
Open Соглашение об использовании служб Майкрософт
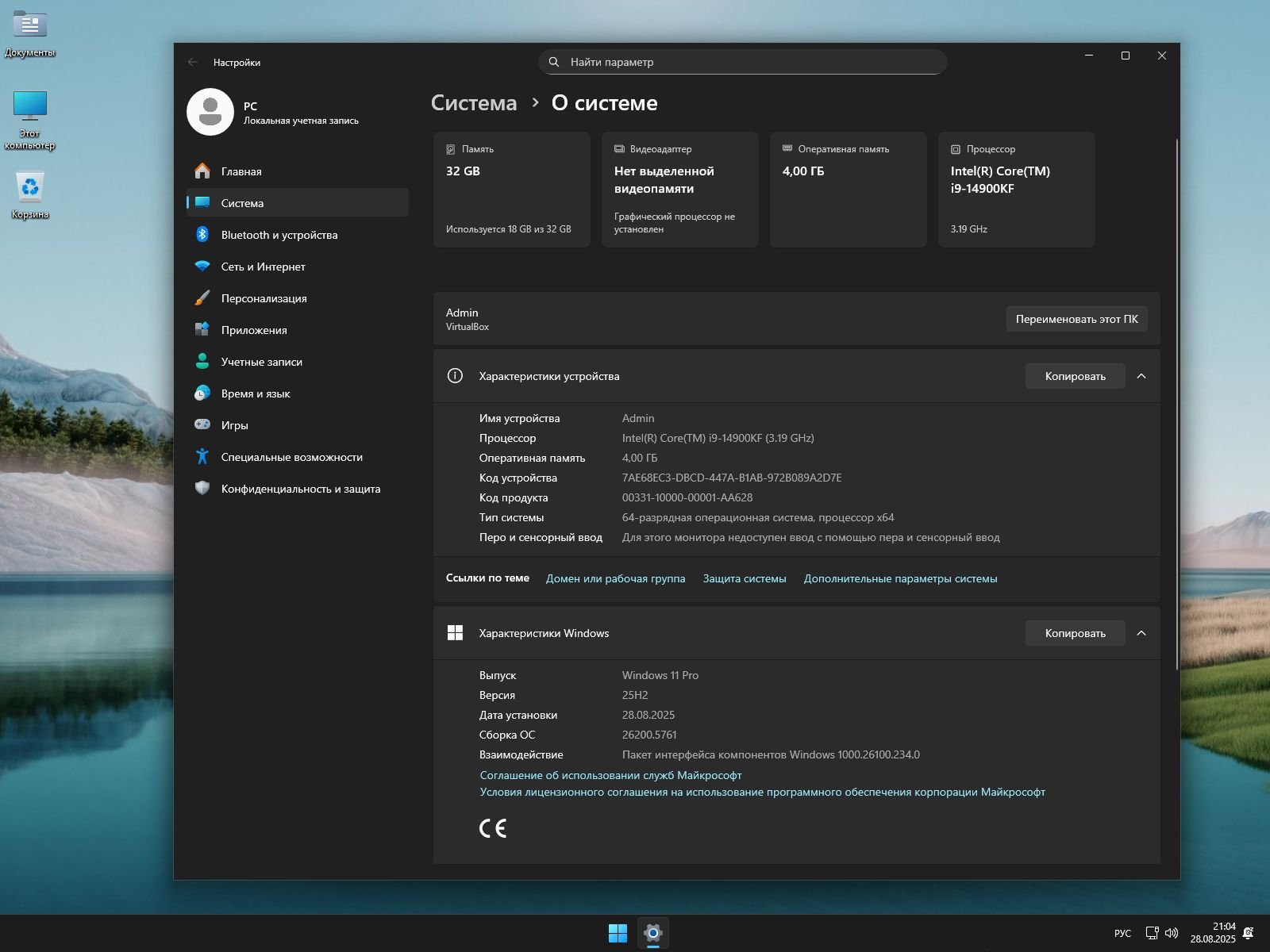point(611,775)
